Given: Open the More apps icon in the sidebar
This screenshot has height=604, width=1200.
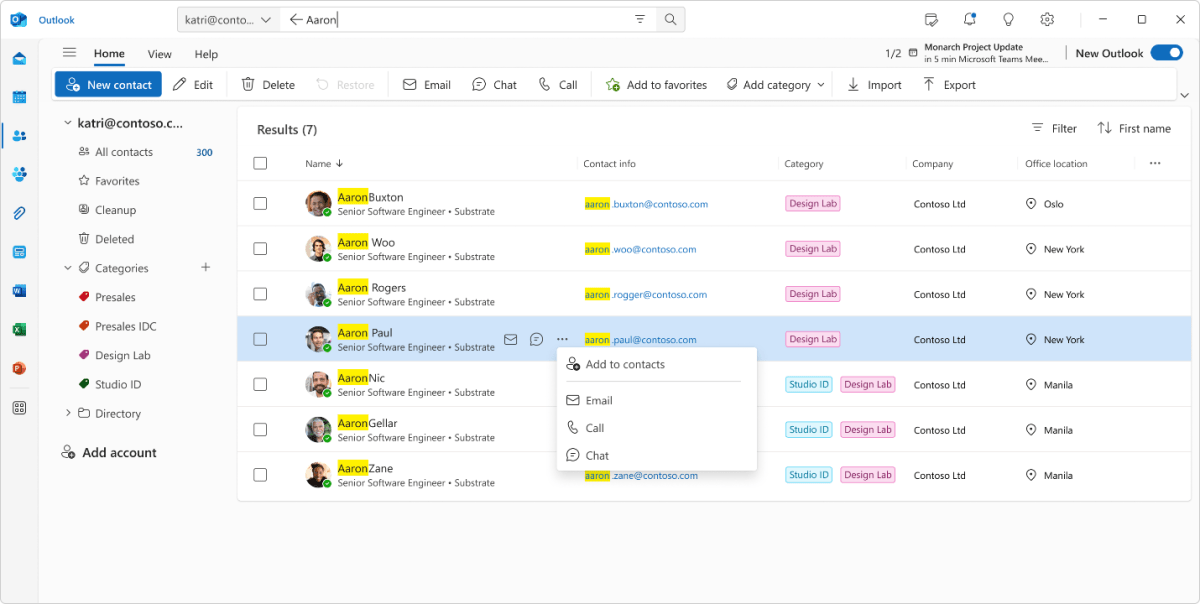Looking at the screenshot, I should pyautogui.click(x=19, y=407).
